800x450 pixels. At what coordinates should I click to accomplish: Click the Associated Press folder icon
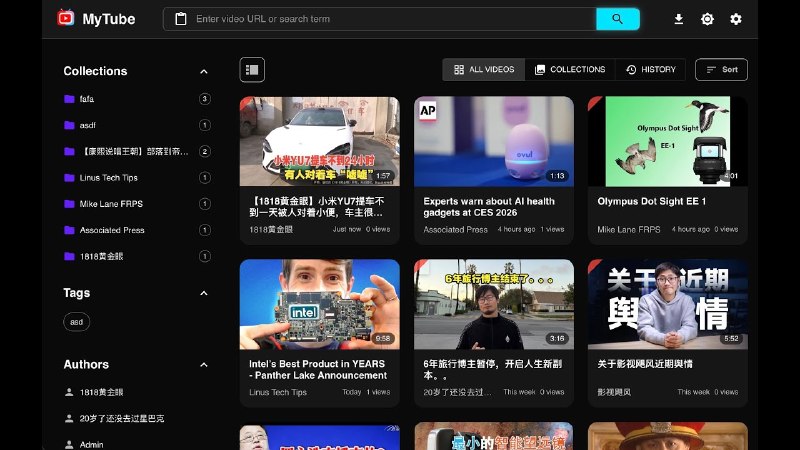[x=69, y=230]
